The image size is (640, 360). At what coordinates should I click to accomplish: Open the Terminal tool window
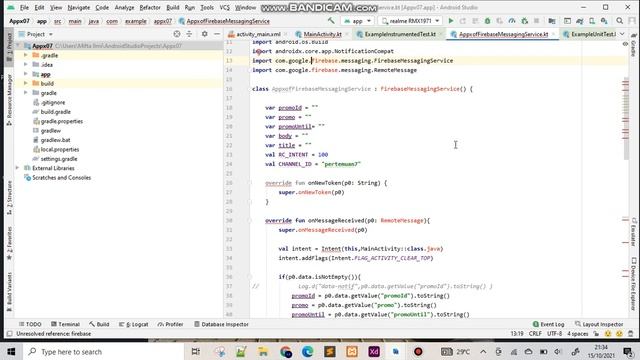coord(65,324)
